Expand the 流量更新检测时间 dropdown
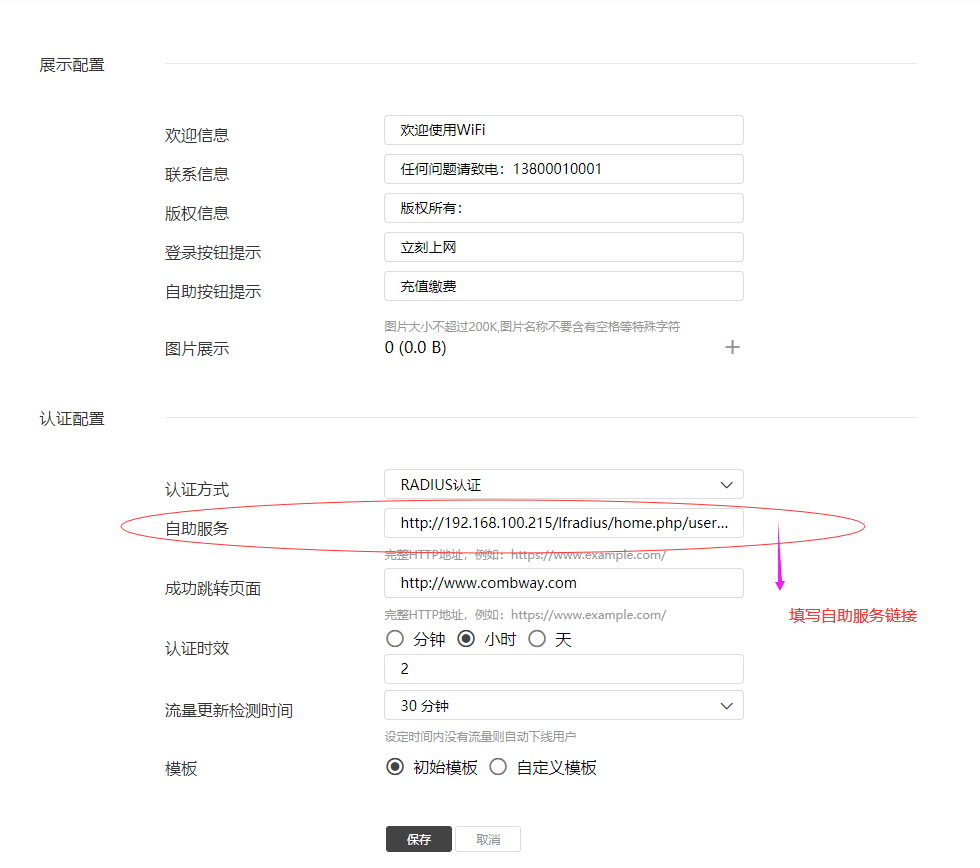 coord(563,705)
